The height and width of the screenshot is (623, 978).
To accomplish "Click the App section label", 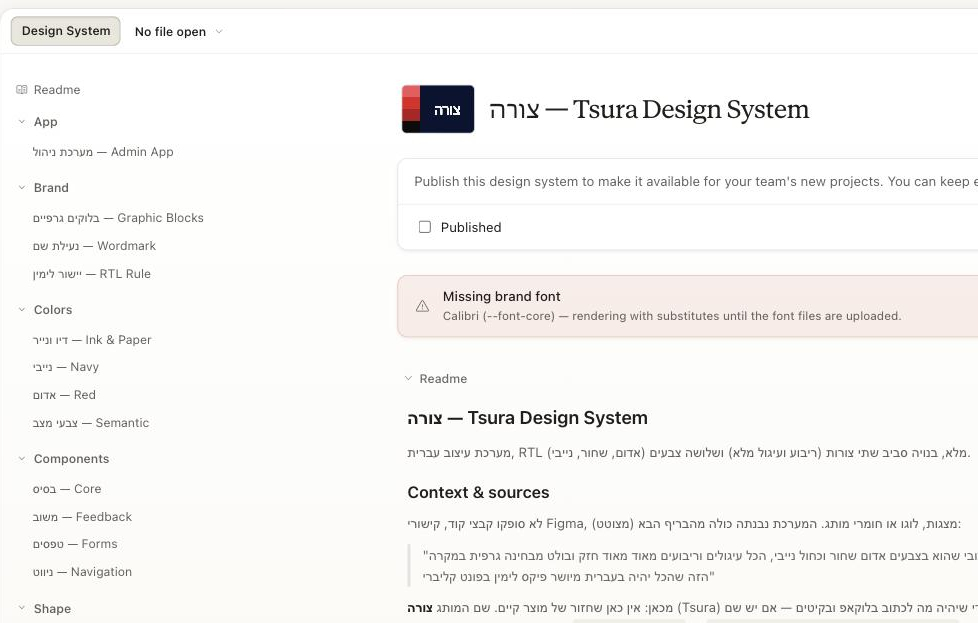I will tap(46, 122).
